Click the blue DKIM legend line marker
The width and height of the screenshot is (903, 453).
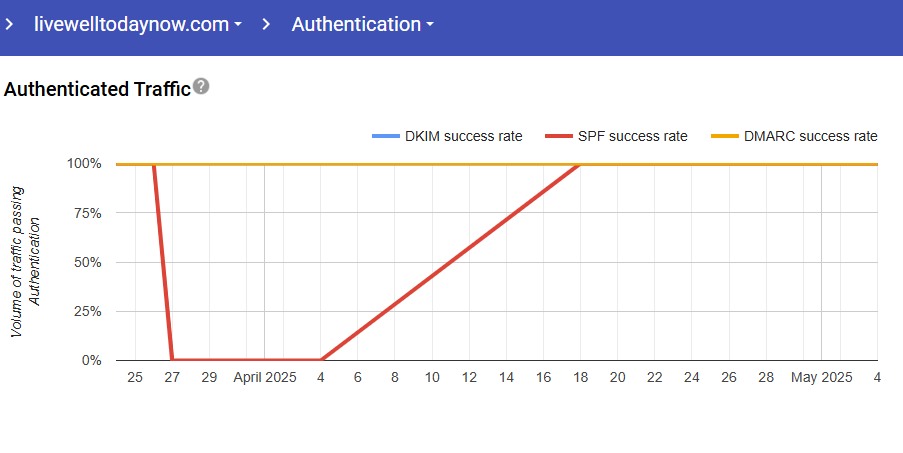(x=385, y=136)
